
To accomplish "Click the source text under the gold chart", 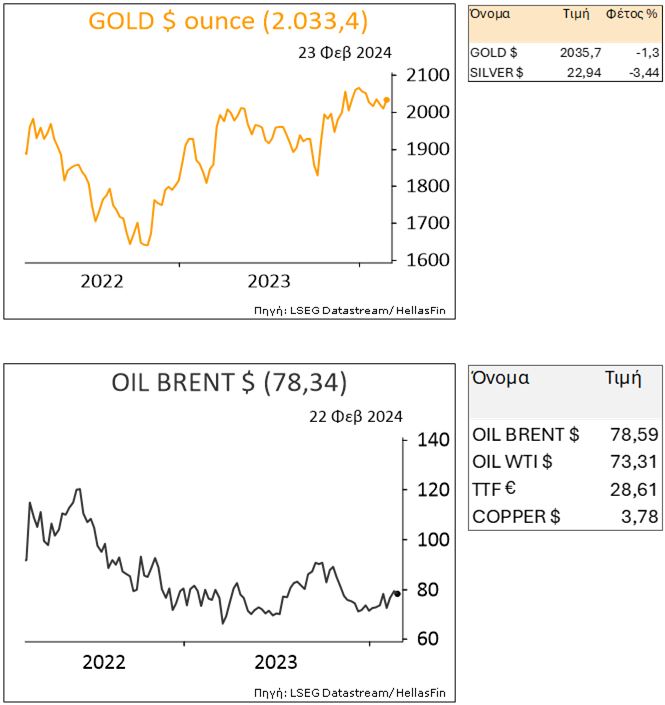I will [349, 311].
